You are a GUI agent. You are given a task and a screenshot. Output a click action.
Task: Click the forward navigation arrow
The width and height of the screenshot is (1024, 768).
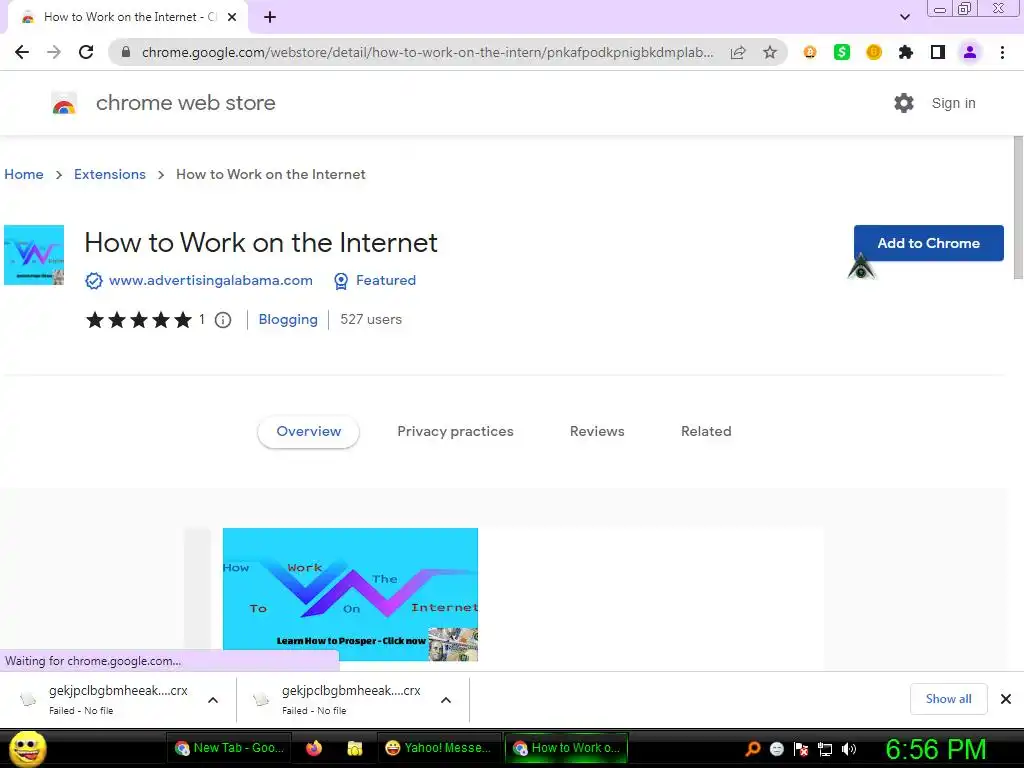(x=54, y=52)
